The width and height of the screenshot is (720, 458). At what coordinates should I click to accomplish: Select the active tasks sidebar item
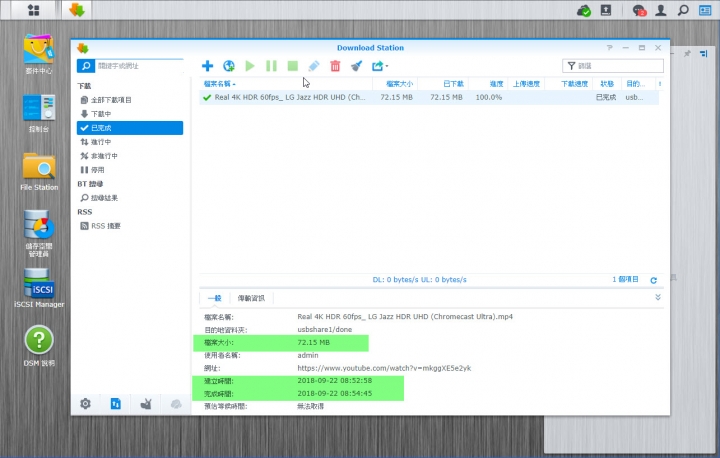[x=130, y=142]
